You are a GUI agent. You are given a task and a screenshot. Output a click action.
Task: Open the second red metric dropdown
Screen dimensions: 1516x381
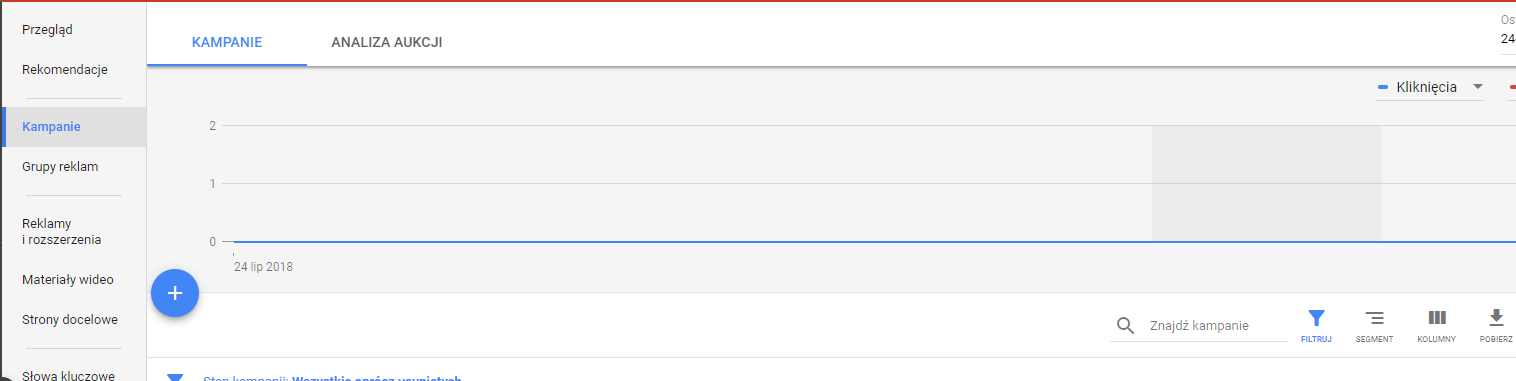point(1511,87)
